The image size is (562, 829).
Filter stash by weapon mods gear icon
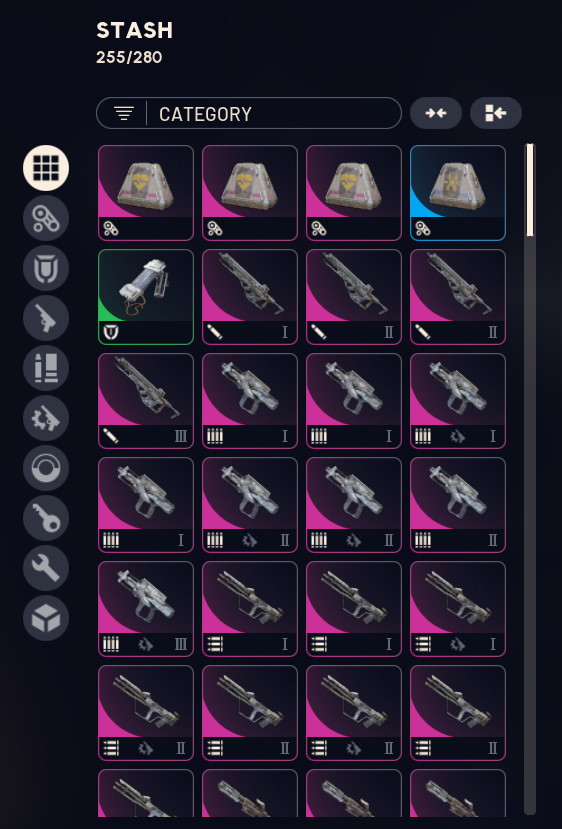[46, 418]
